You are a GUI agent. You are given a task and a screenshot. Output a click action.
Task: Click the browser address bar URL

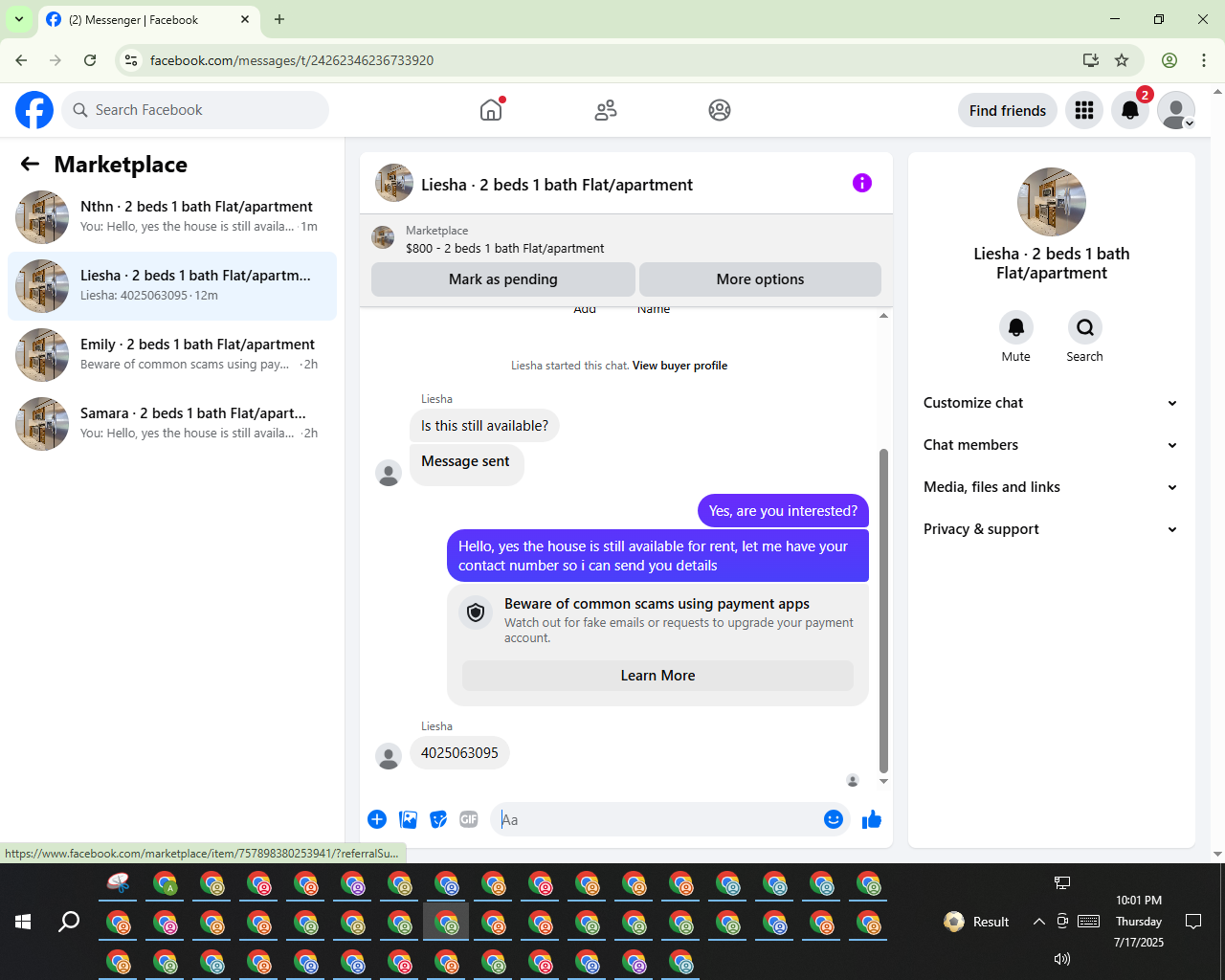tap(292, 60)
